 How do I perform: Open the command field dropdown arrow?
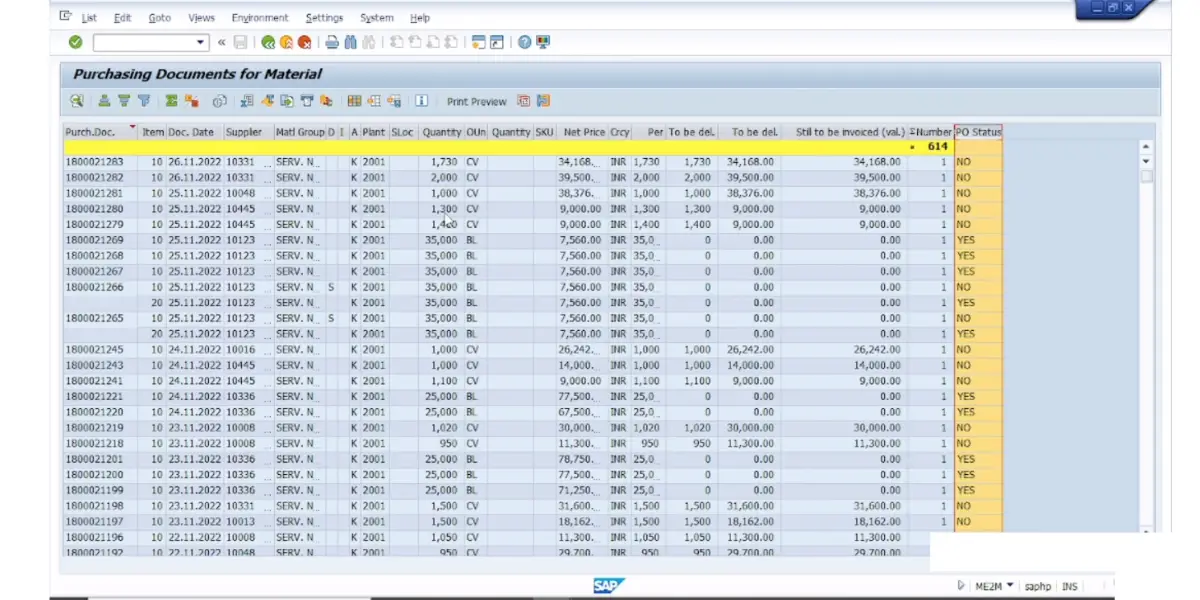click(x=200, y=42)
